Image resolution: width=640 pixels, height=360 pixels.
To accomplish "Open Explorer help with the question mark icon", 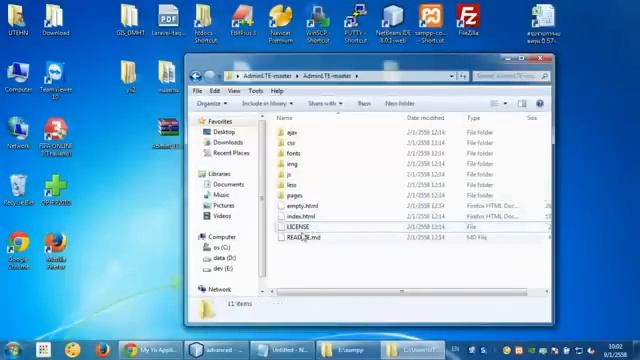I will click(540, 104).
